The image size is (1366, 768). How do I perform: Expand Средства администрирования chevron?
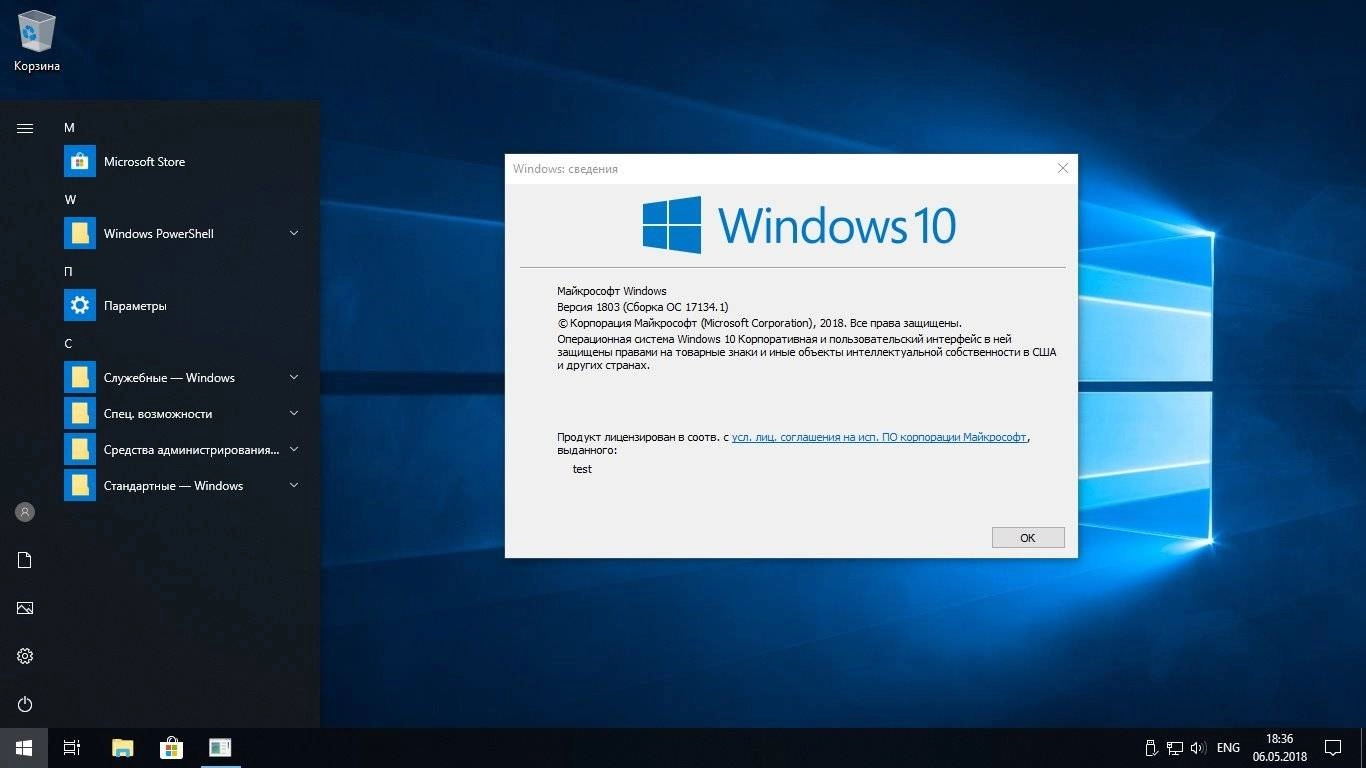pyautogui.click(x=294, y=449)
